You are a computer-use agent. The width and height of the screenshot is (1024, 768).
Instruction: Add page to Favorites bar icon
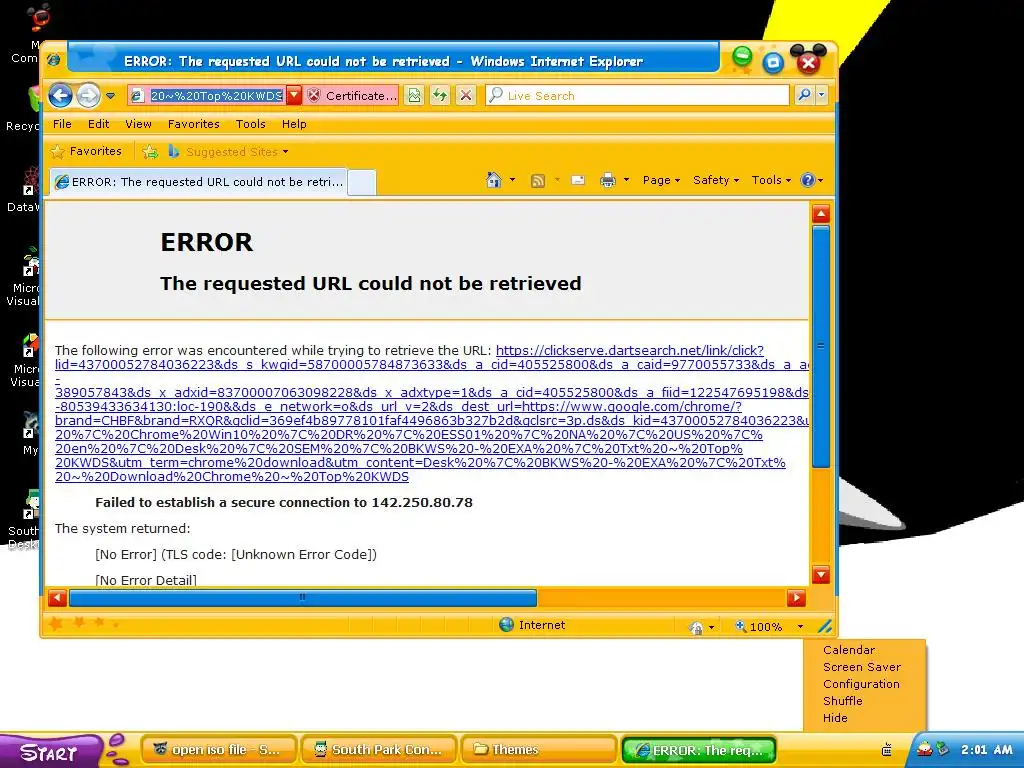pyautogui.click(x=150, y=152)
